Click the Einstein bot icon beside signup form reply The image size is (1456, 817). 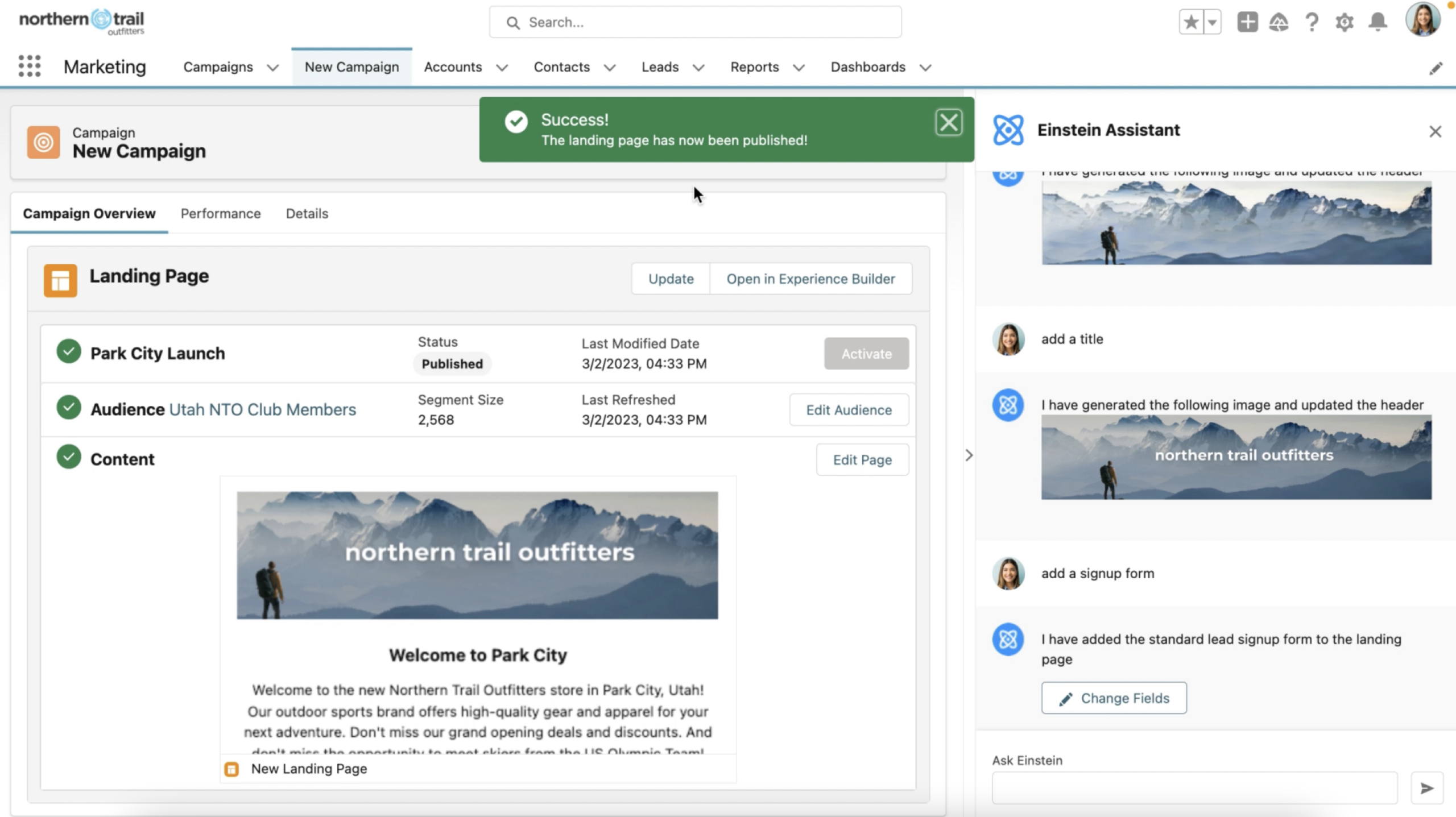[x=1008, y=640]
